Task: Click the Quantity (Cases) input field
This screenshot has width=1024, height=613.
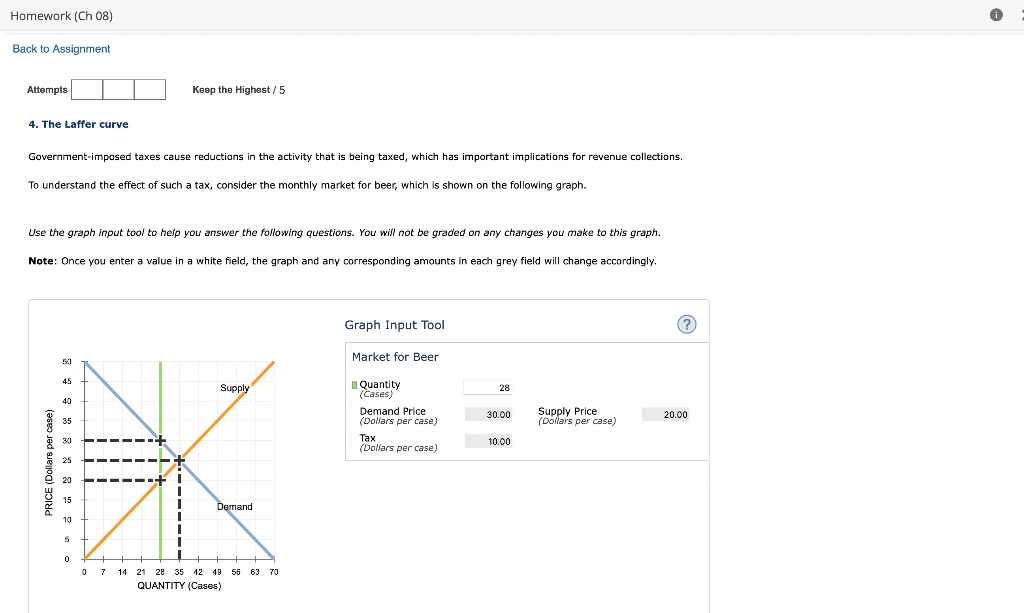Action: pyautogui.click(x=488, y=387)
